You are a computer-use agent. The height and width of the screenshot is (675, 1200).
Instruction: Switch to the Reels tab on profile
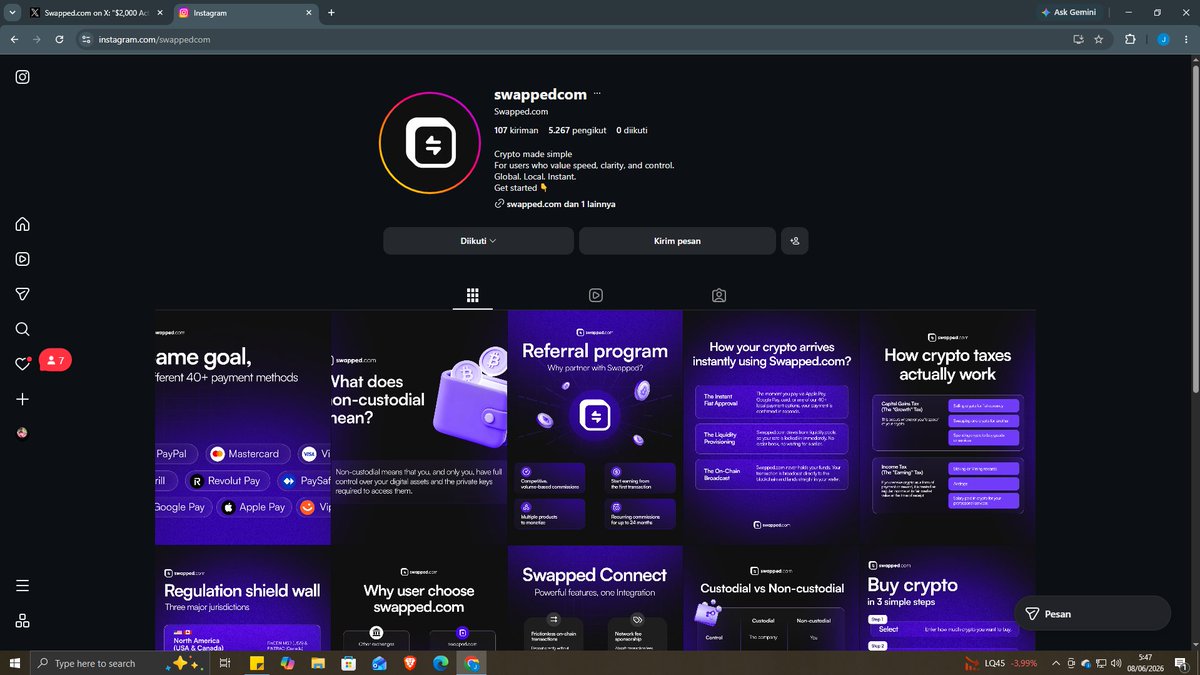(596, 296)
